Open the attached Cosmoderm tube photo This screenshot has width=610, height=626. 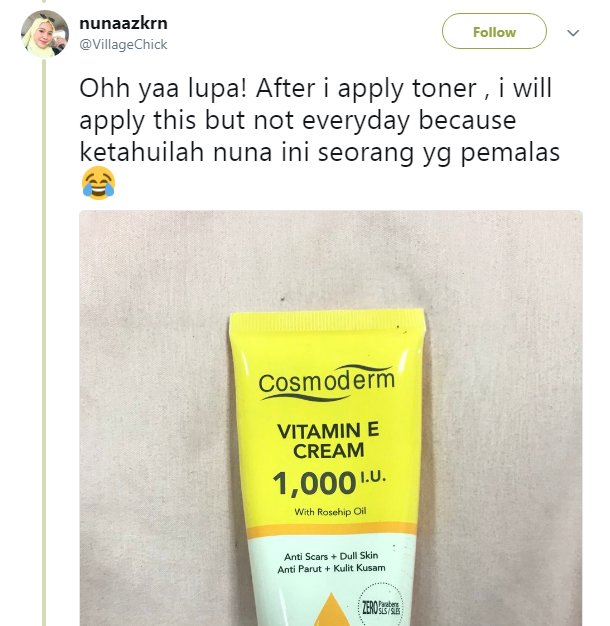point(331,418)
